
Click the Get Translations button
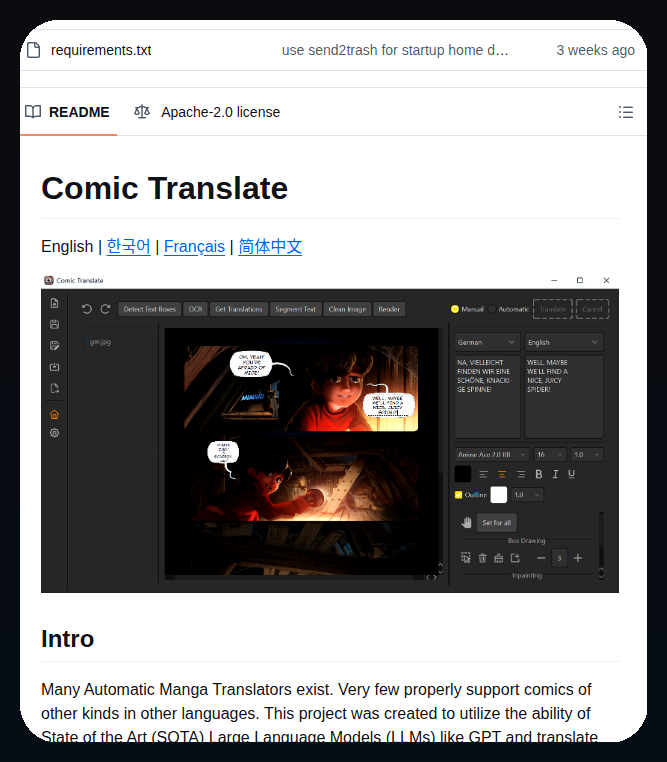pyautogui.click(x=239, y=309)
